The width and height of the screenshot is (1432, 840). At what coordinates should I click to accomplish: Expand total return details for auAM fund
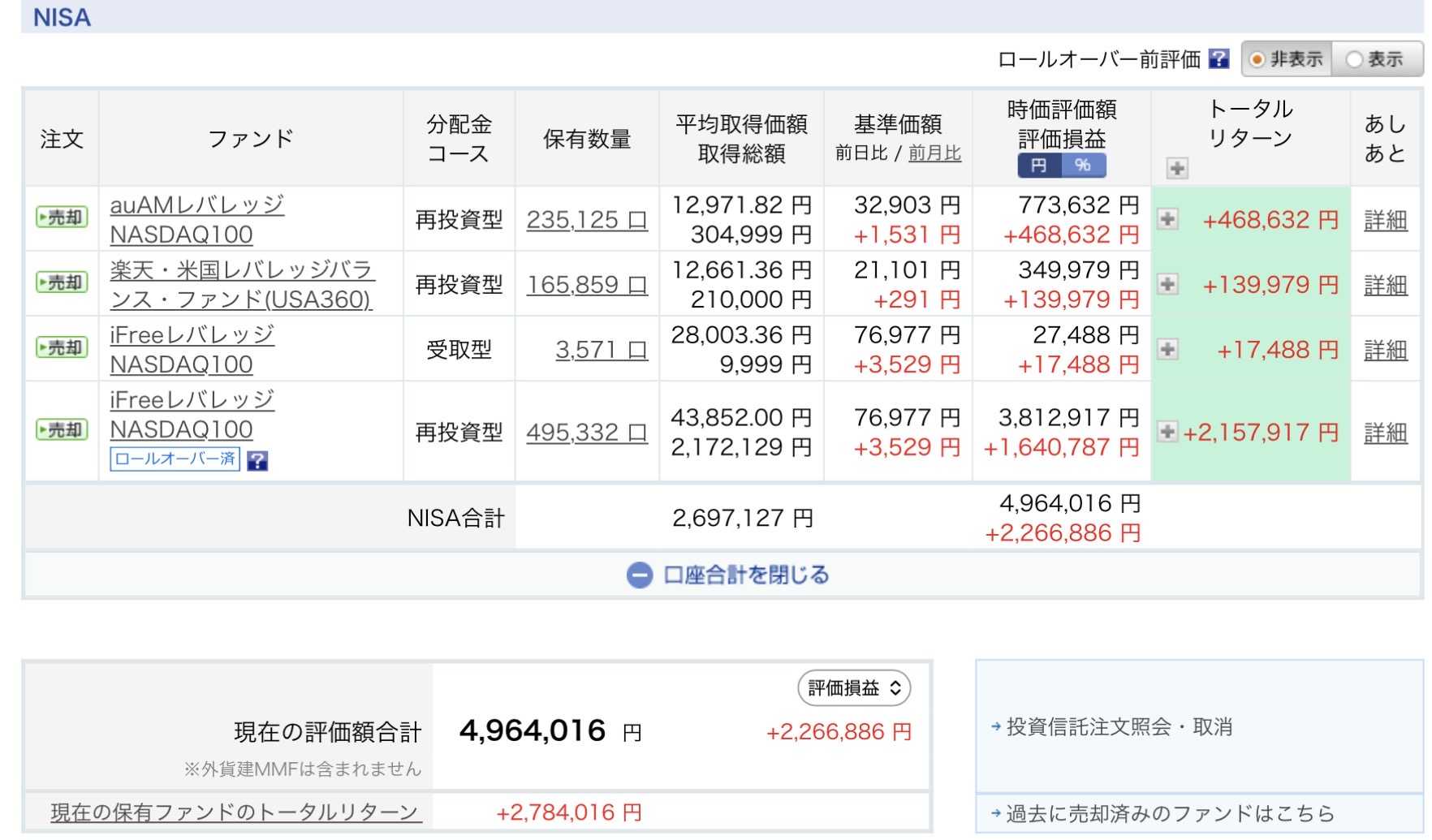[1167, 219]
